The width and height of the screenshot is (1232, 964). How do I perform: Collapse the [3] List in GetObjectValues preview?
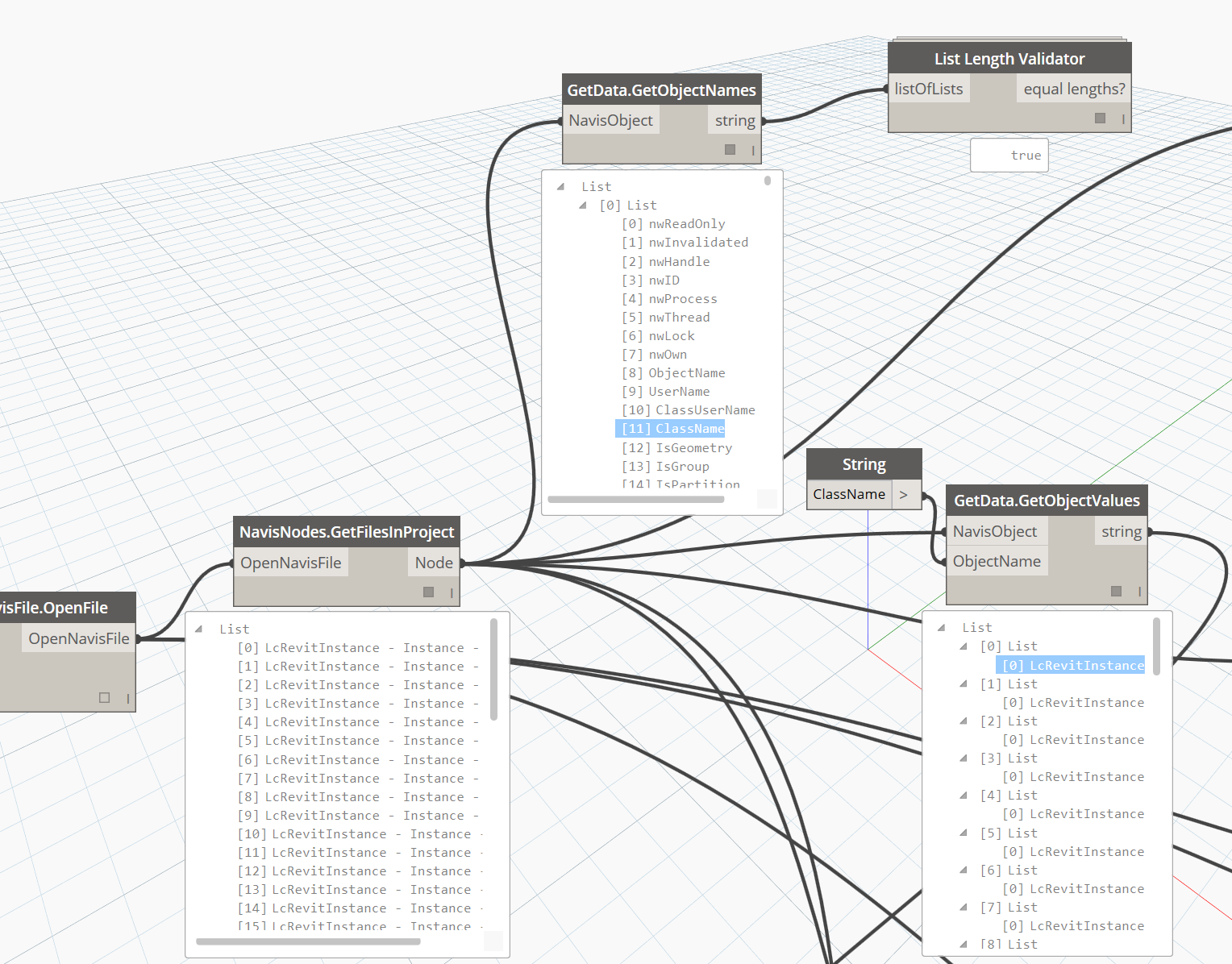(x=964, y=758)
